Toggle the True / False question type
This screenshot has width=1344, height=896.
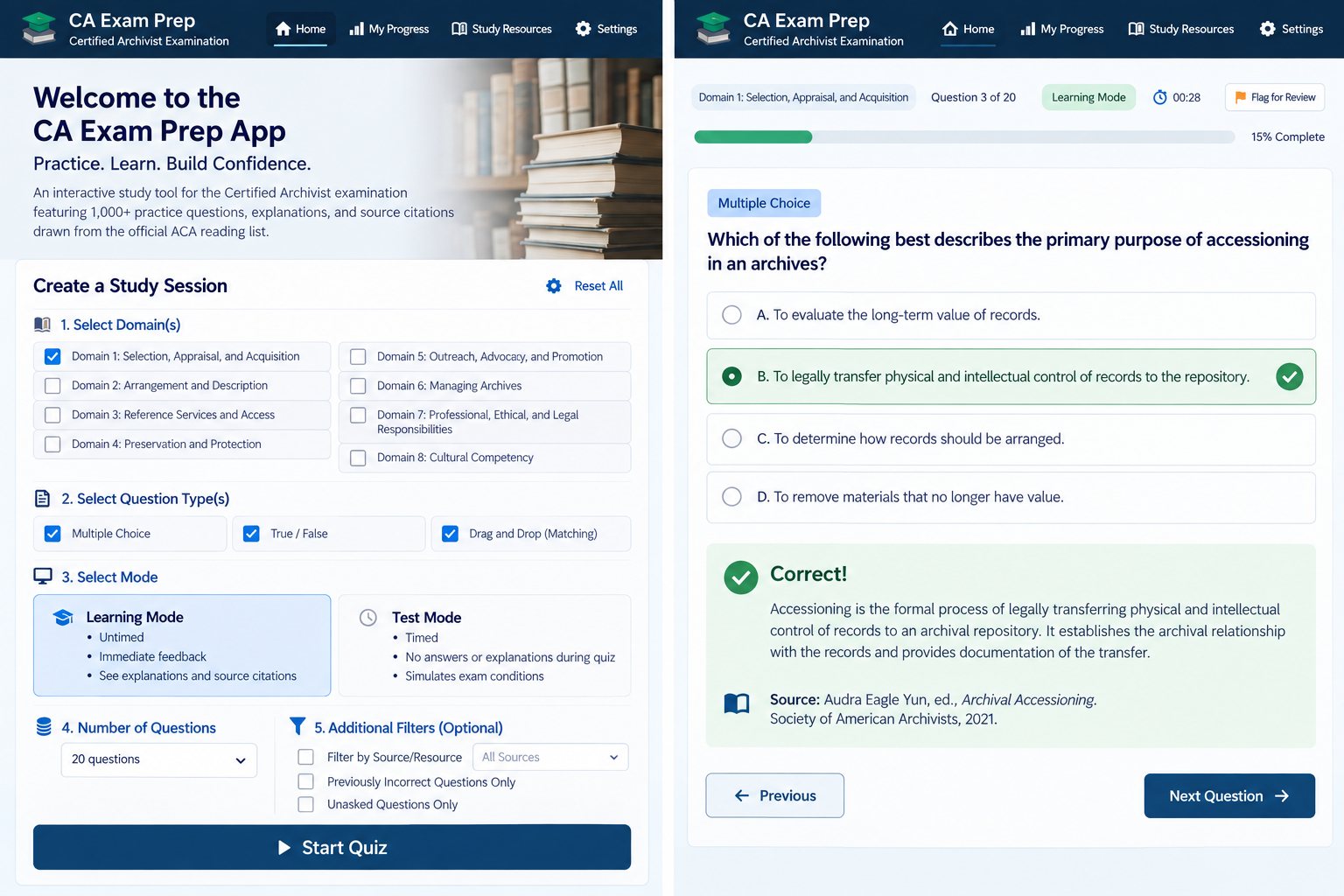coord(251,534)
